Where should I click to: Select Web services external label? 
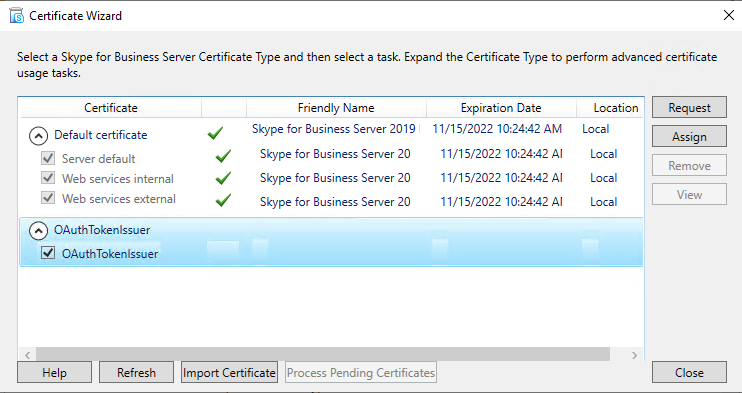(119, 198)
